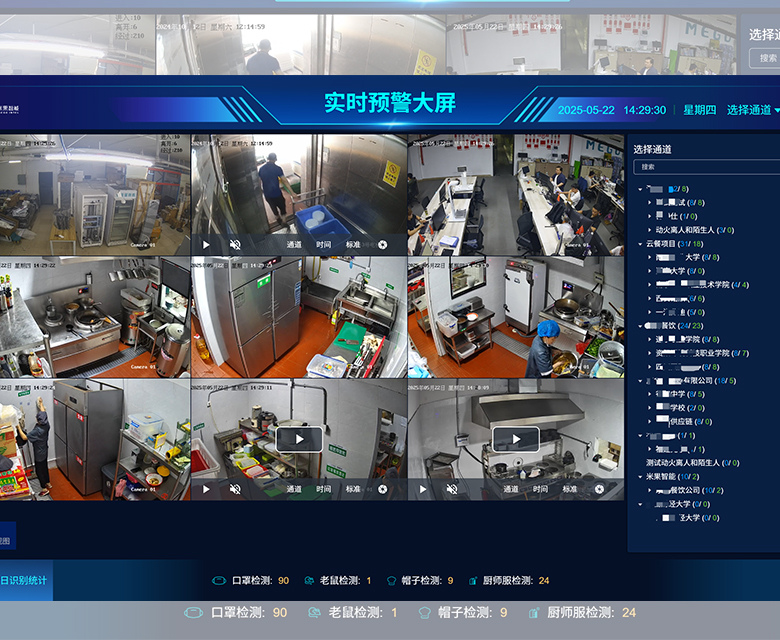Click the channel search input field
The width and height of the screenshot is (780, 640).
[705, 167]
